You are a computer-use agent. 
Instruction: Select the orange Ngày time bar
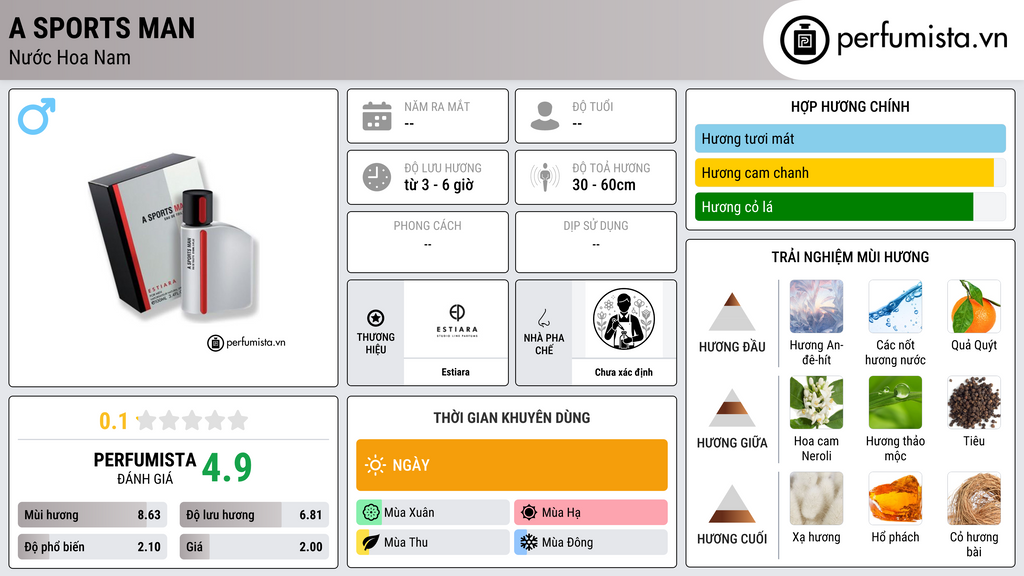512,465
